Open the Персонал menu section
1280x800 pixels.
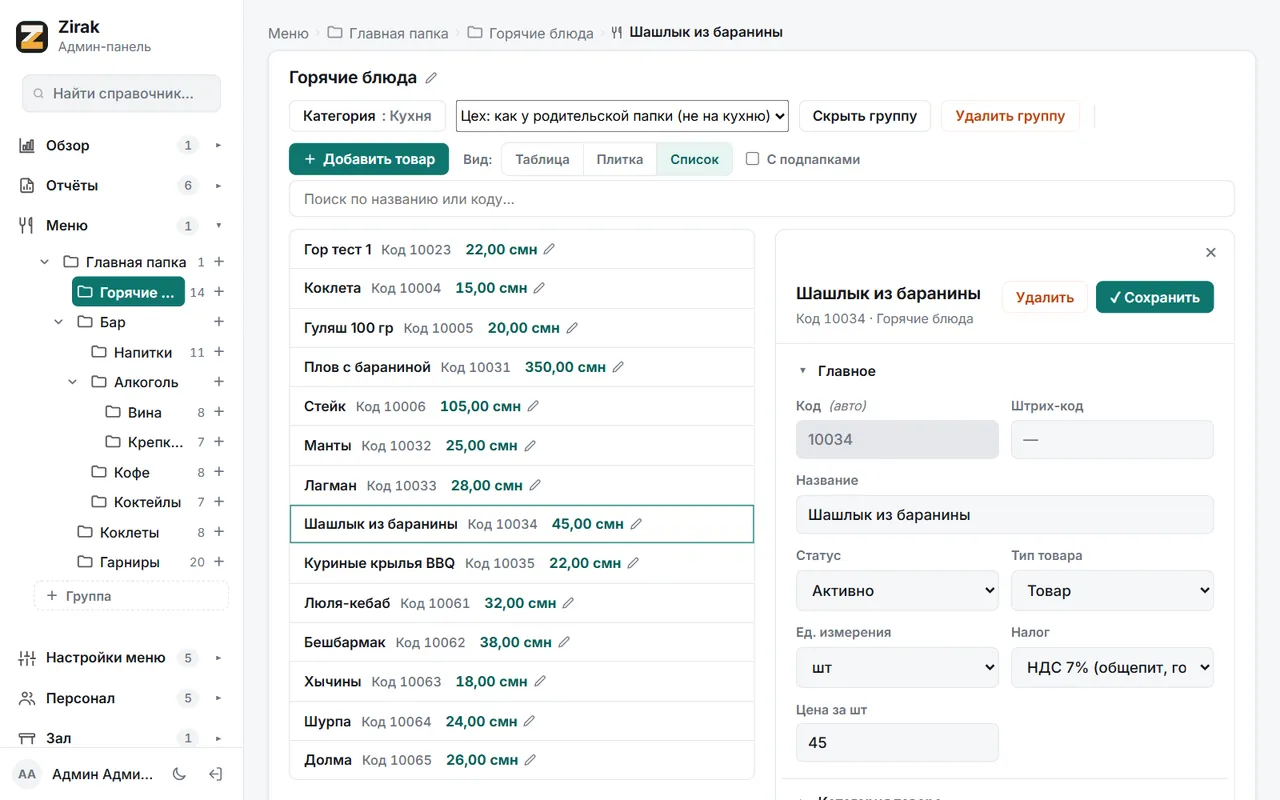click(x=121, y=698)
